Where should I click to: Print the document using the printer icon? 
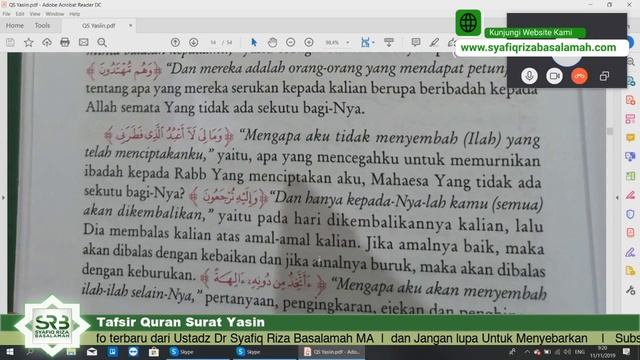click(65, 42)
